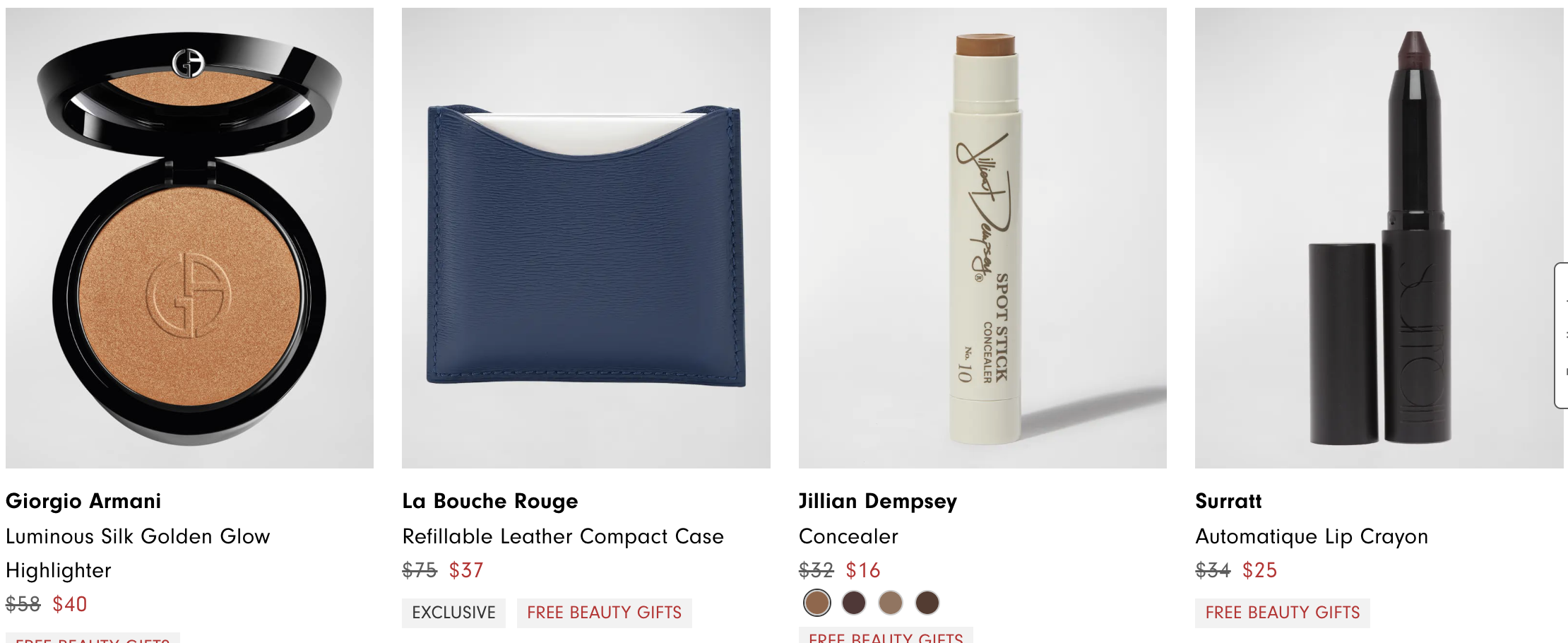Viewport: 1568px width, 643px height.
Task: Open the side tab at the right edge
Action: [1562, 335]
